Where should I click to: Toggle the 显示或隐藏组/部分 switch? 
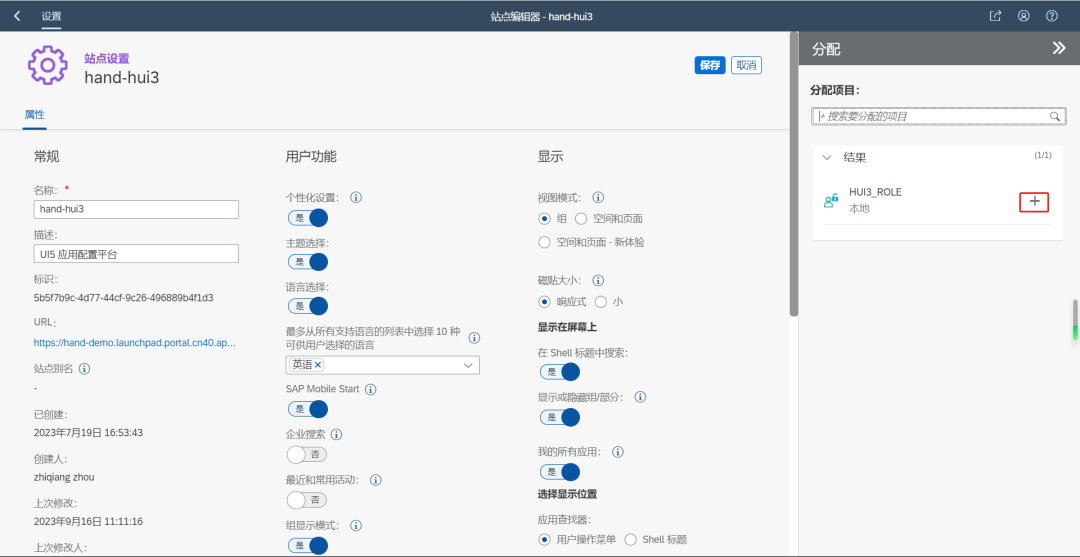559,417
